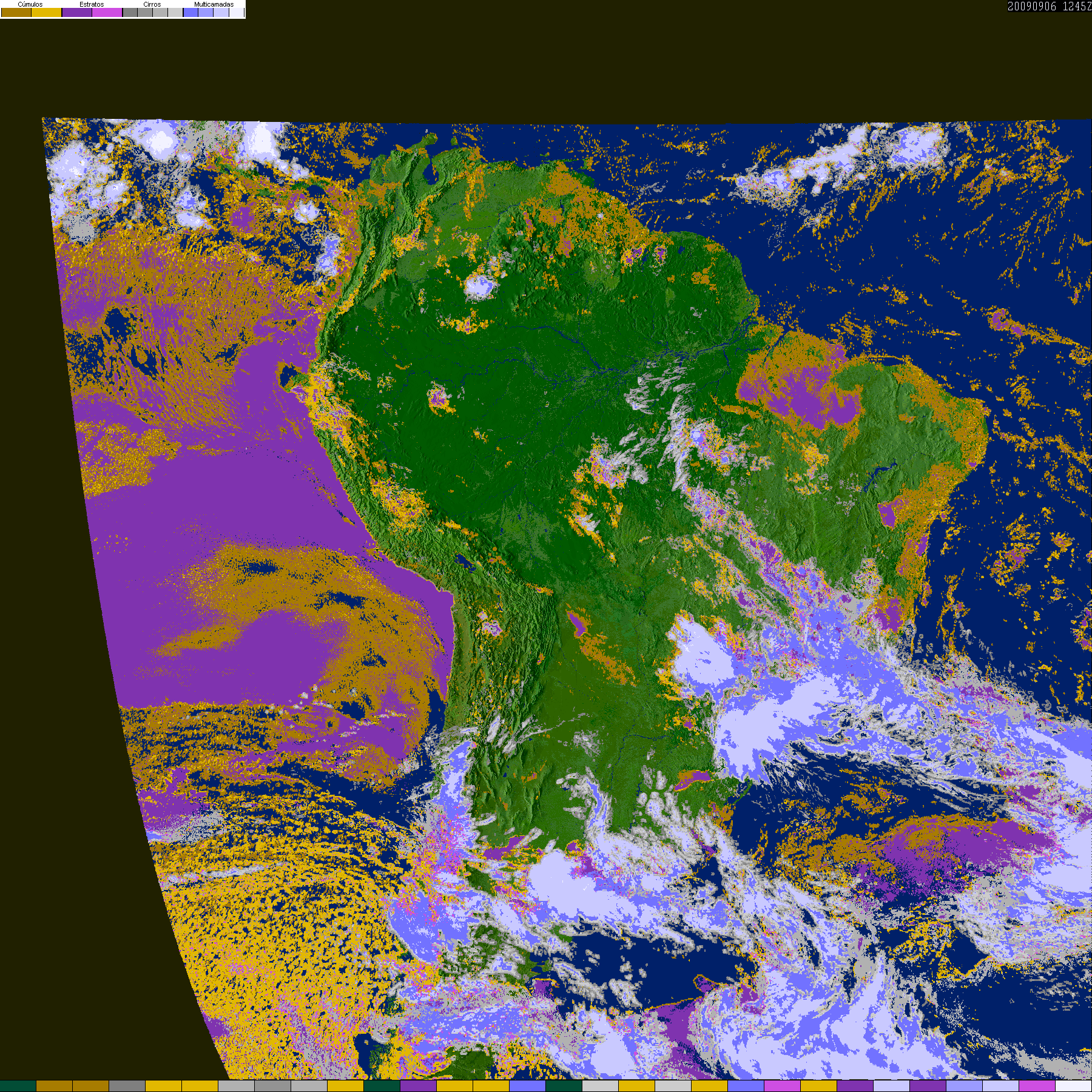
Task: Select the bright yellow Cúmulos legend swatch
Action: [47, 12]
